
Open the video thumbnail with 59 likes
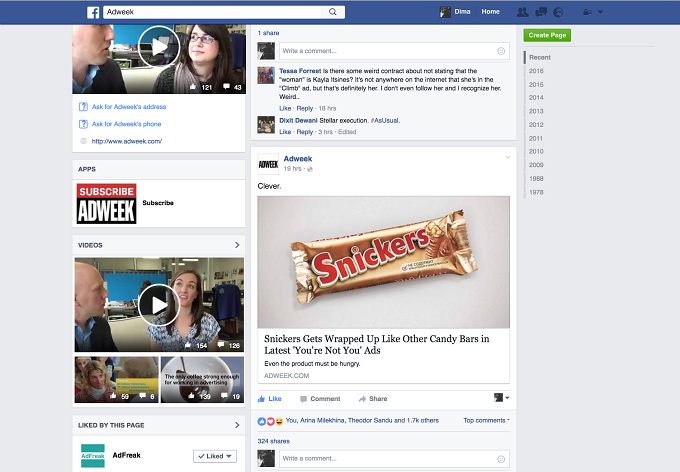pos(117,380)
